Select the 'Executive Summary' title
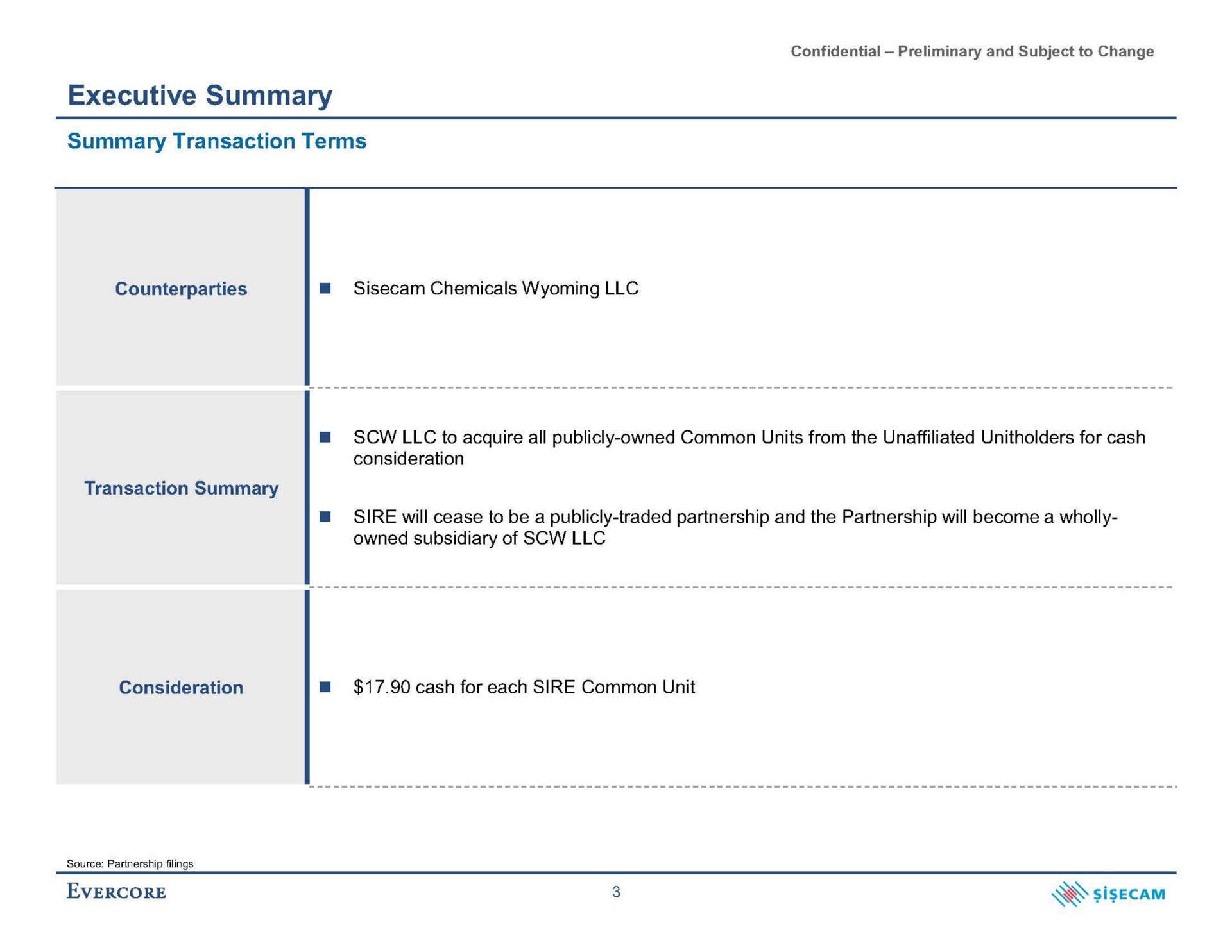This screenshot has width=1232, height=952. (200, 96)
